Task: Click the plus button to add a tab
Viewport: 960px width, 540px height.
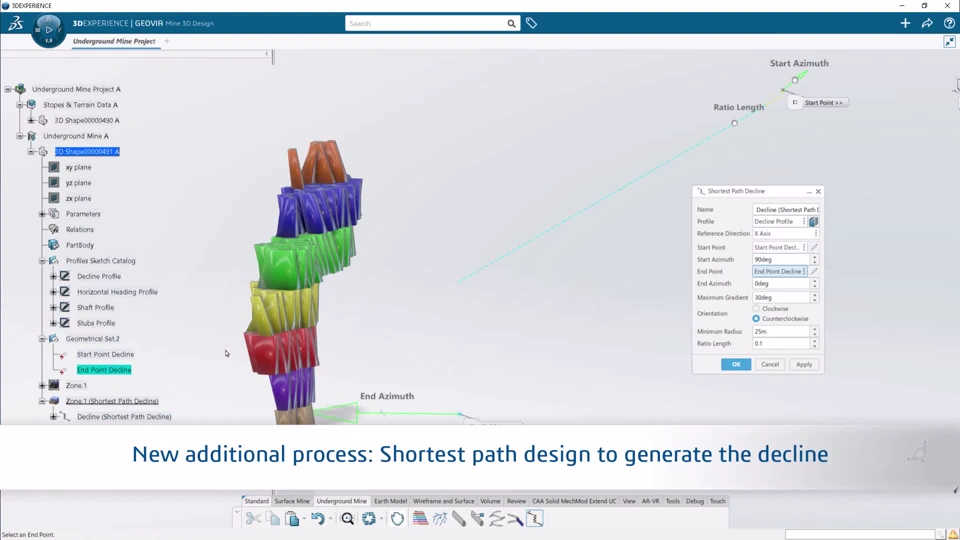Action: click(x=167, y=41)
